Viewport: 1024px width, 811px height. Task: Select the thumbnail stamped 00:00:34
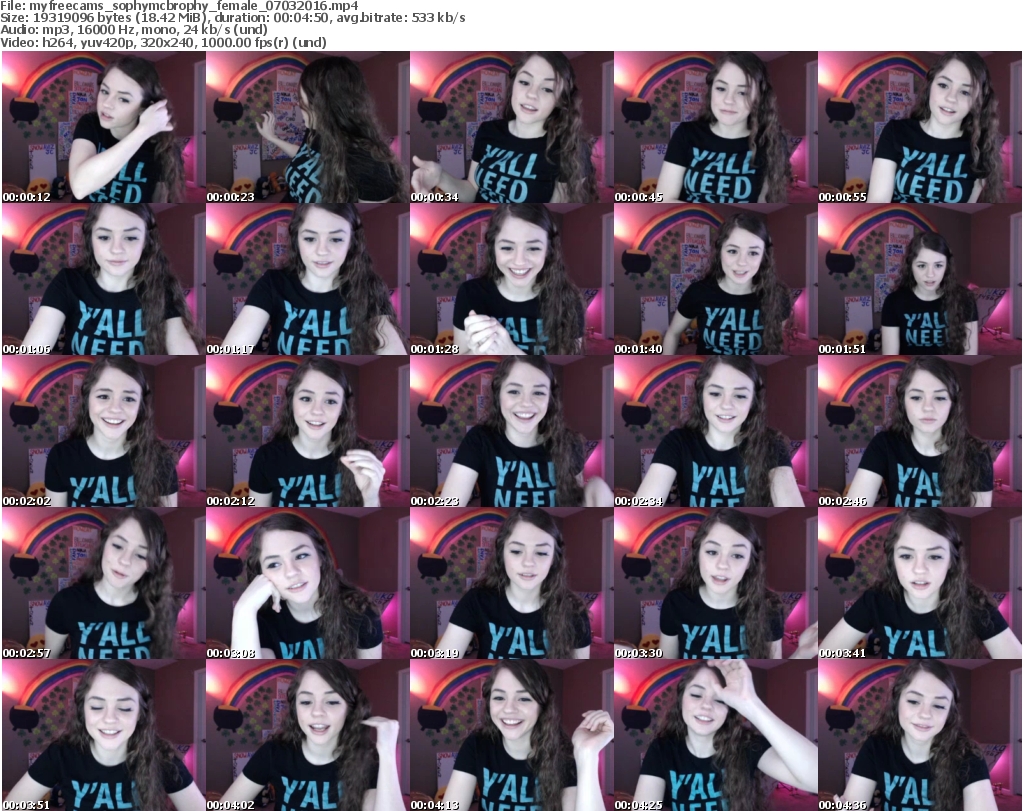click(x=511, y=127)
